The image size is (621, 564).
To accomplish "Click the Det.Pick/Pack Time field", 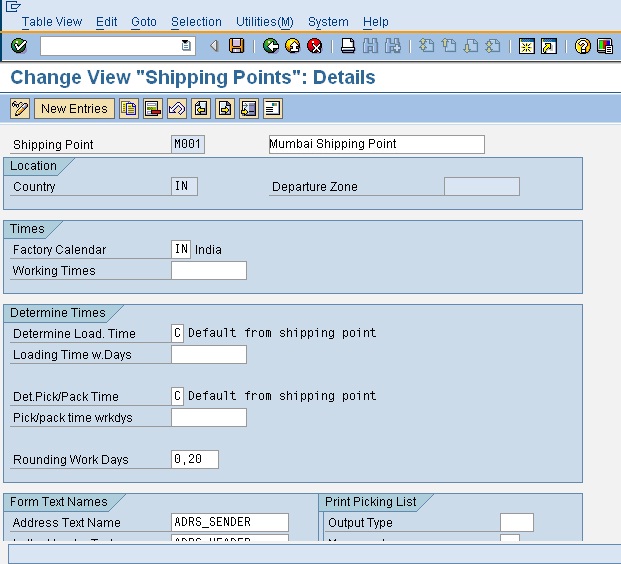I will [177, 396].
